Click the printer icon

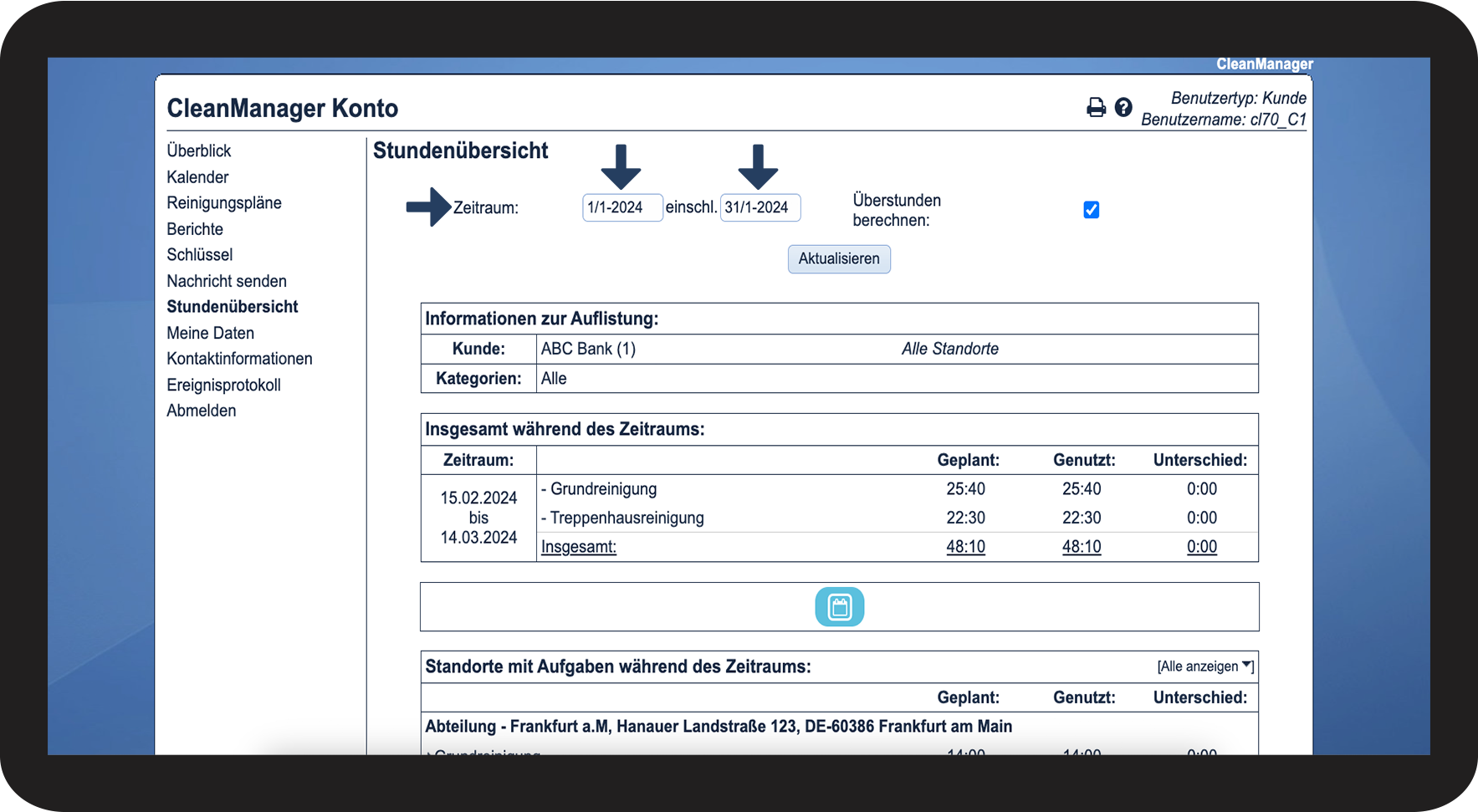pyautogui.click(x=1096, y=108)
